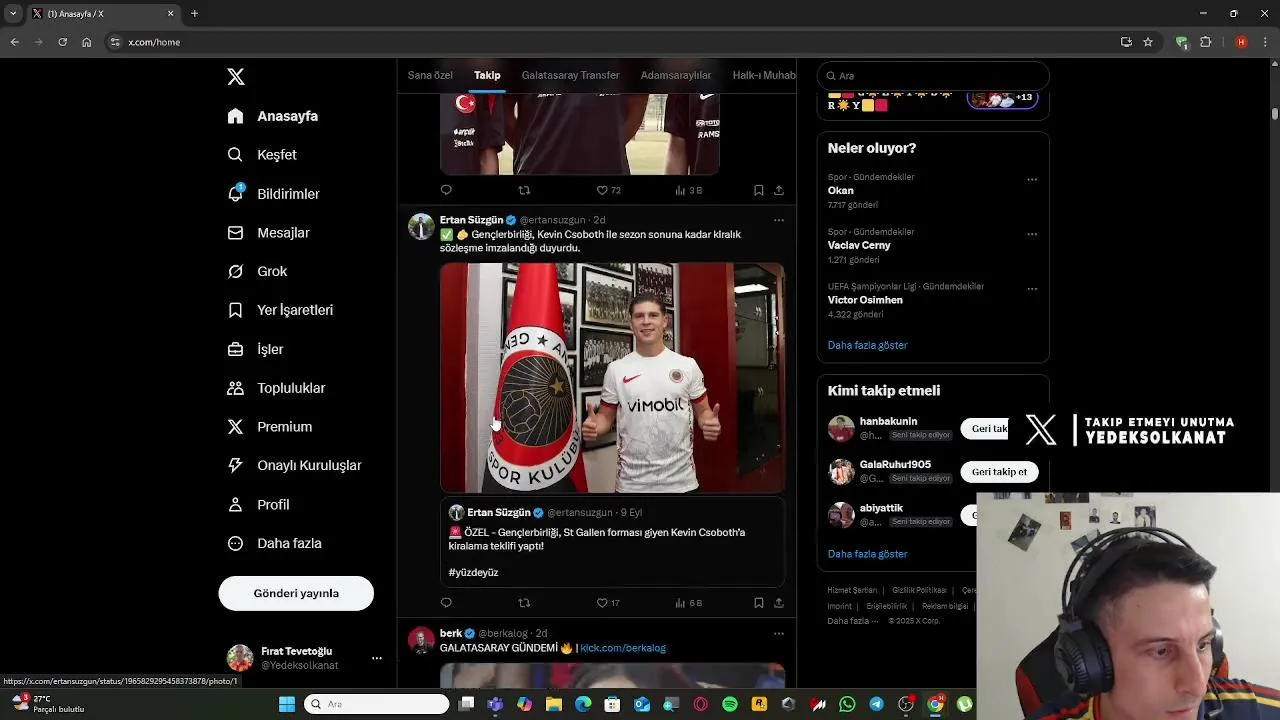View analytics of post showing 3 B

(x=689, y=190)
